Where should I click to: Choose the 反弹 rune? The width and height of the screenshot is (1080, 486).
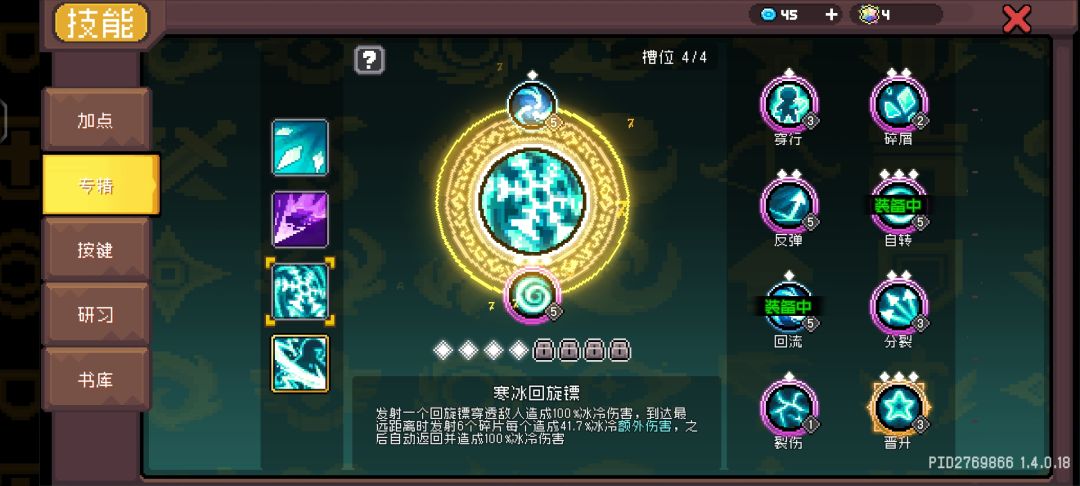(789, 206)
